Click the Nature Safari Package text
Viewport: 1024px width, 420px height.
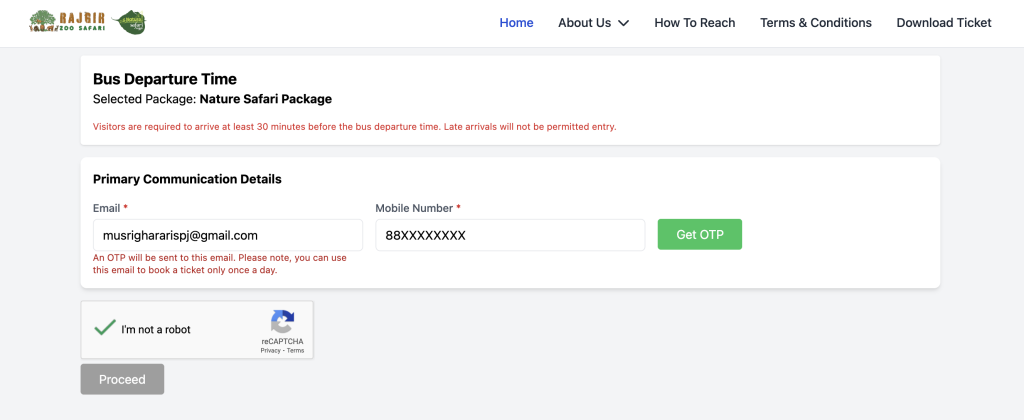coord(266,99)
